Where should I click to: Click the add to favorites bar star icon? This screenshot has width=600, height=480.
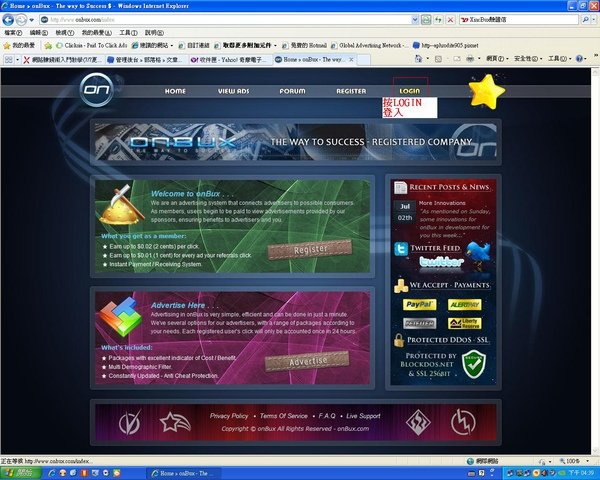point(48,46)
